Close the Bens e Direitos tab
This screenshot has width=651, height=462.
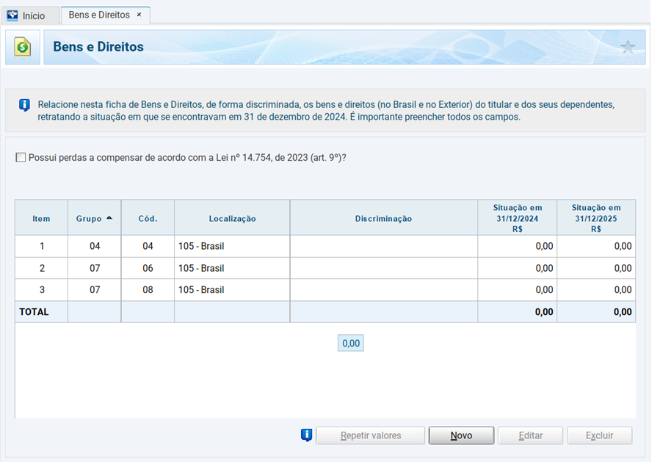pyautogui.click(x=139, y=15)
